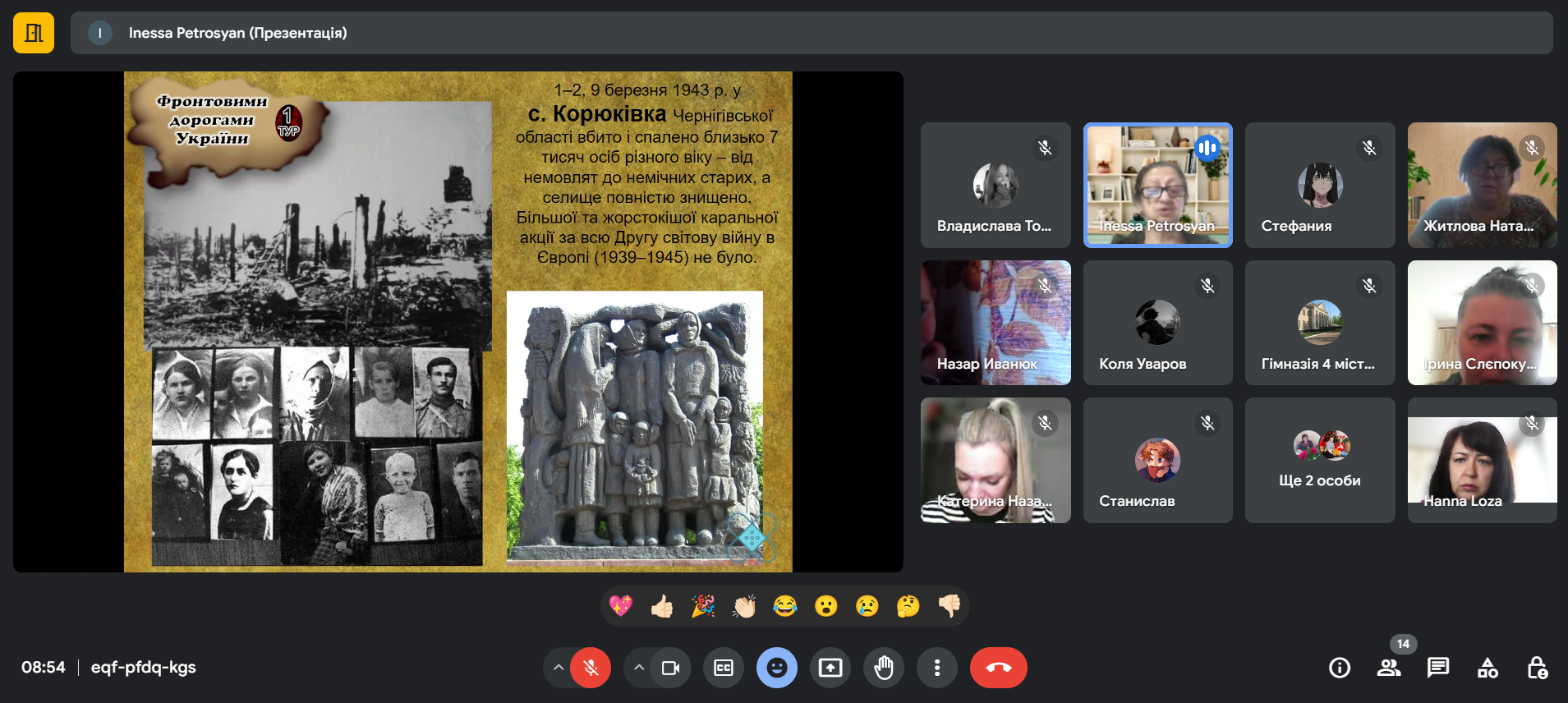This screenshot has width=1568, height=703.
Task: Open the activities shapes icon
Action: coord(1488,668)
